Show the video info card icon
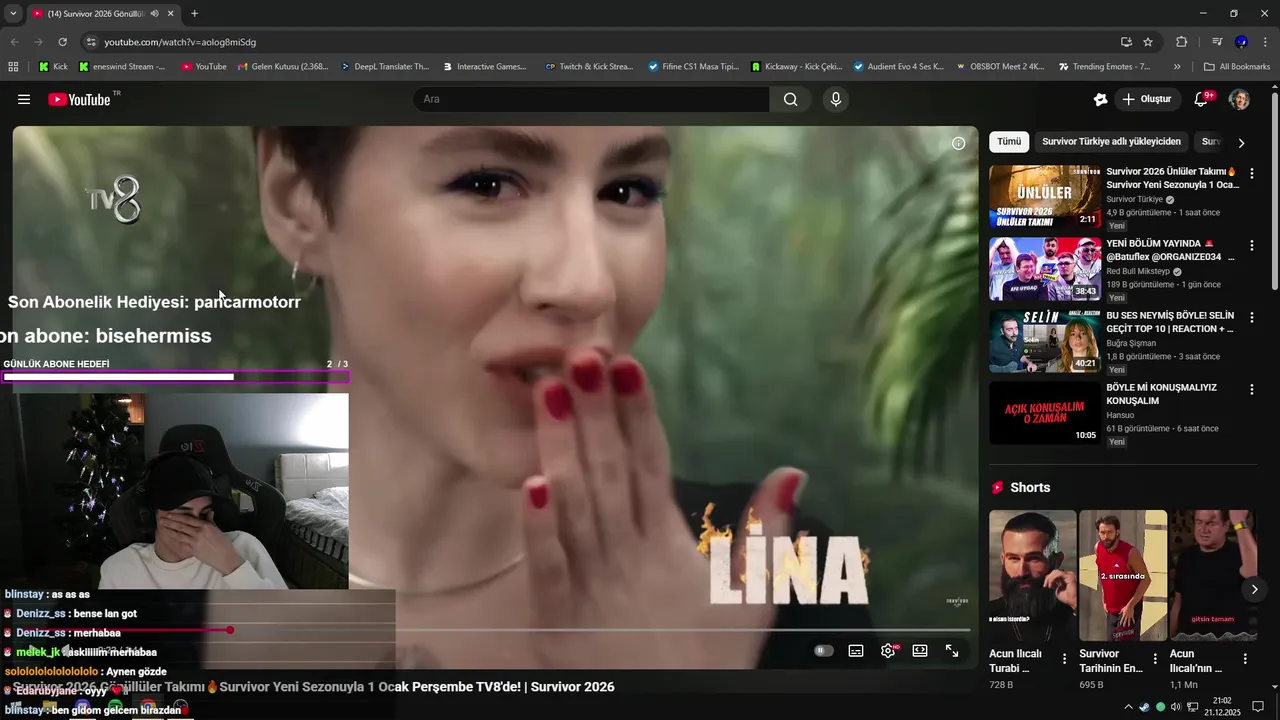The image size is (1280, 720). point(958,143)
